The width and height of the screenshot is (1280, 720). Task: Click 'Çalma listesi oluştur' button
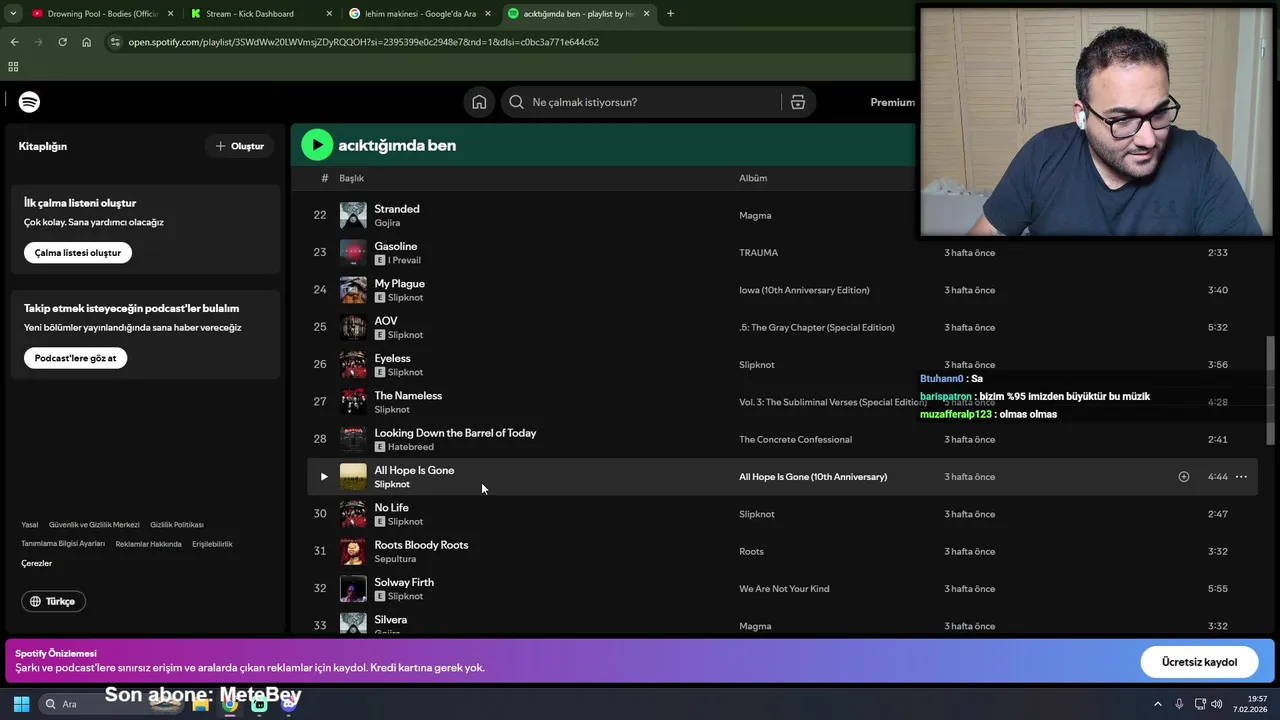coord(78,253)
